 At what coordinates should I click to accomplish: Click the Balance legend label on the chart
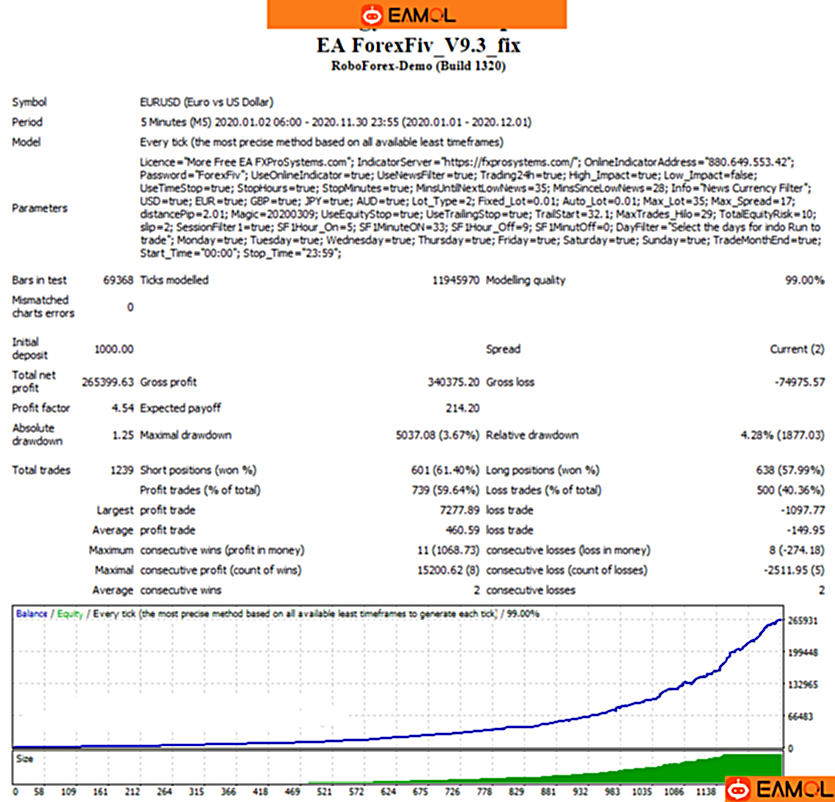[31, 614]
